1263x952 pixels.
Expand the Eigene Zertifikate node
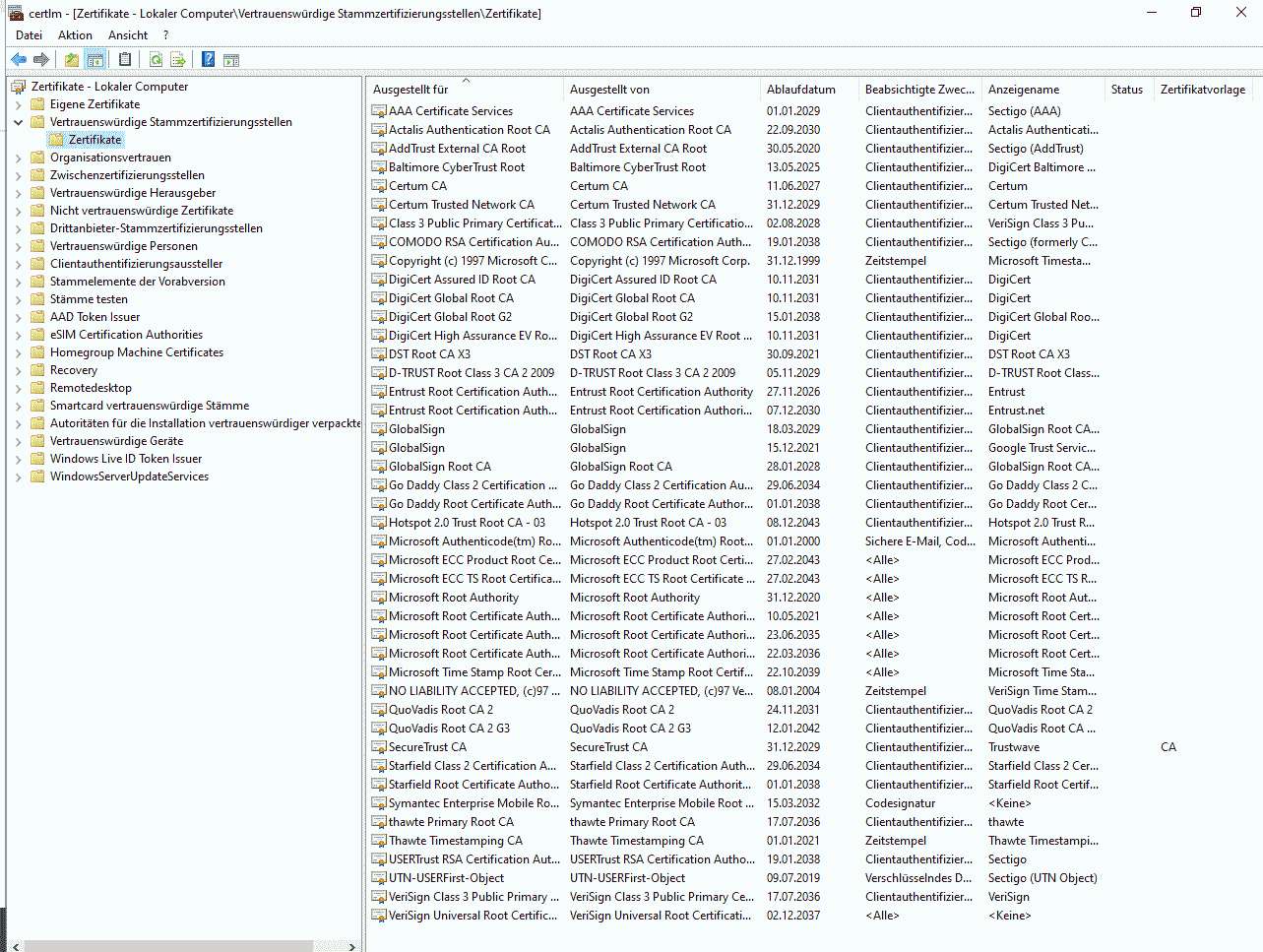click(x=19, y=104)
